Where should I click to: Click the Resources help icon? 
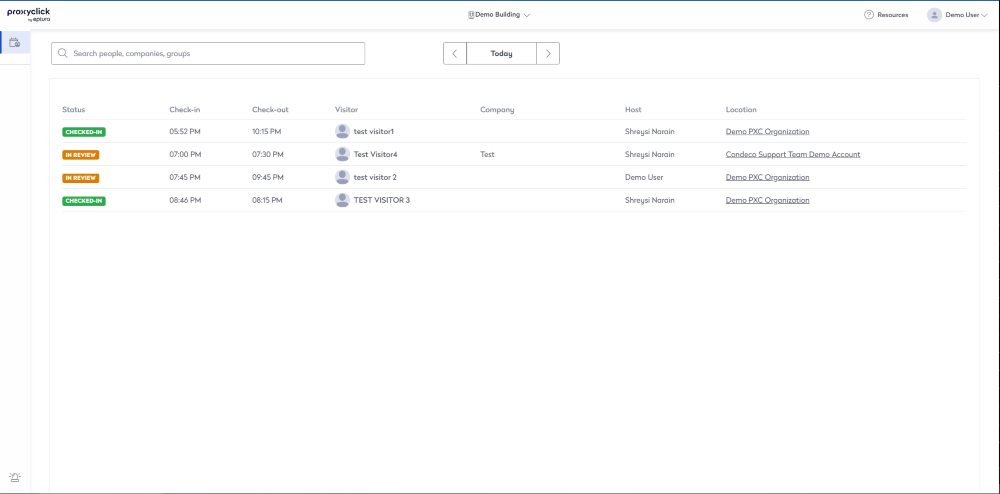[x=869, y=15]
